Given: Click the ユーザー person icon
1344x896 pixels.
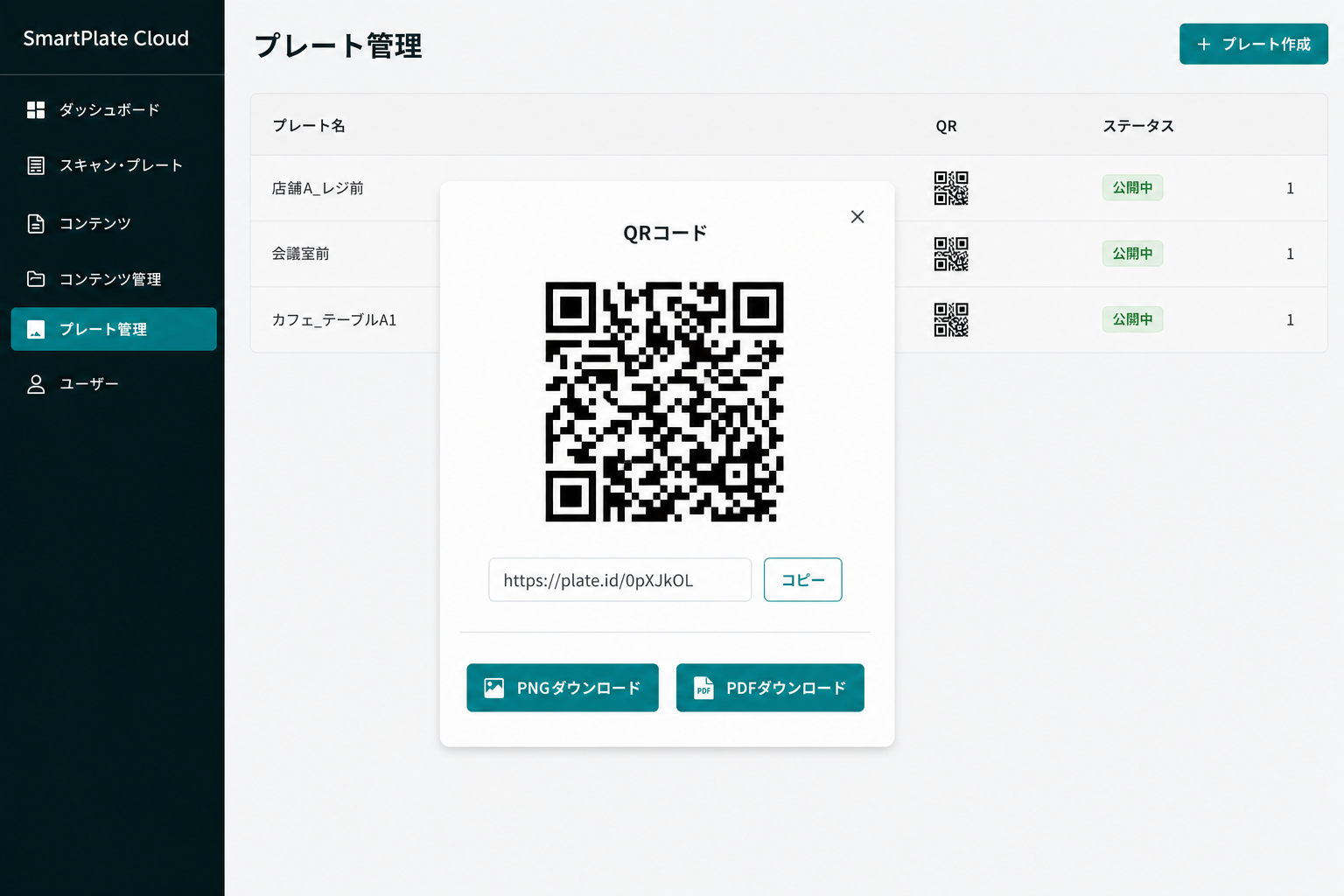Looking at the screenshot, I should (36, 384).
